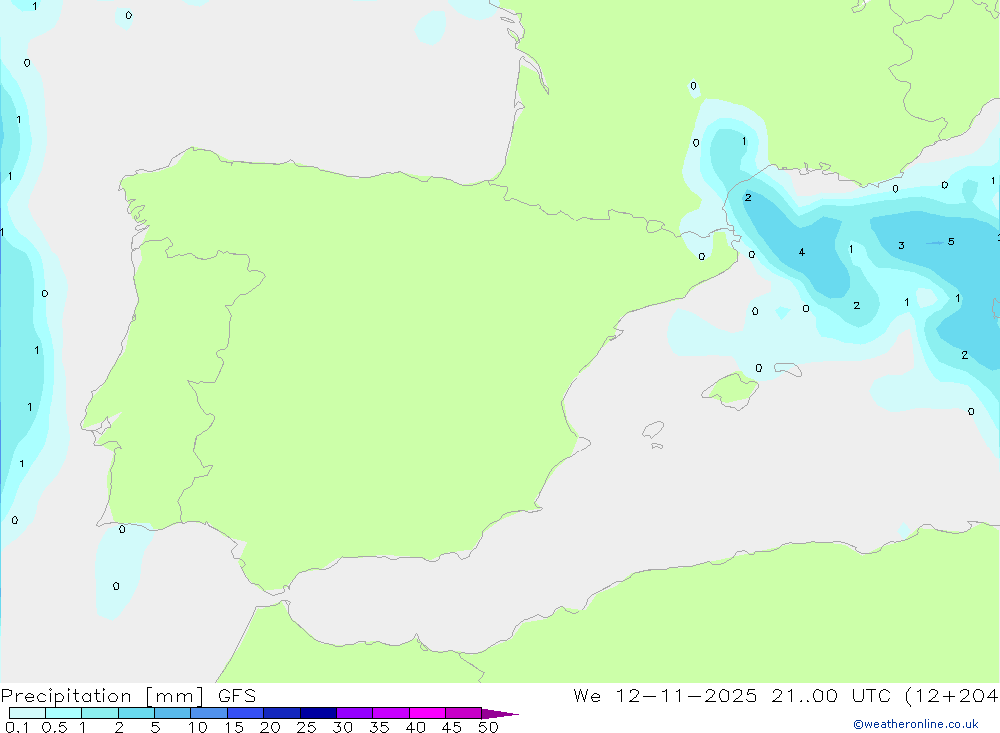Click the '5' precipitation value on the map
The width and height of the screenshot is (1000, 733).
click(951, 242)
